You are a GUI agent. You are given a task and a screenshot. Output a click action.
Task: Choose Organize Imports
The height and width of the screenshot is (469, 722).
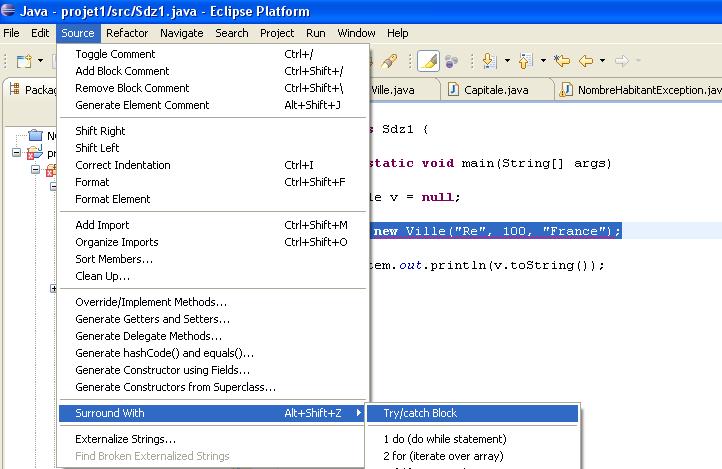(x=212, y=242)
